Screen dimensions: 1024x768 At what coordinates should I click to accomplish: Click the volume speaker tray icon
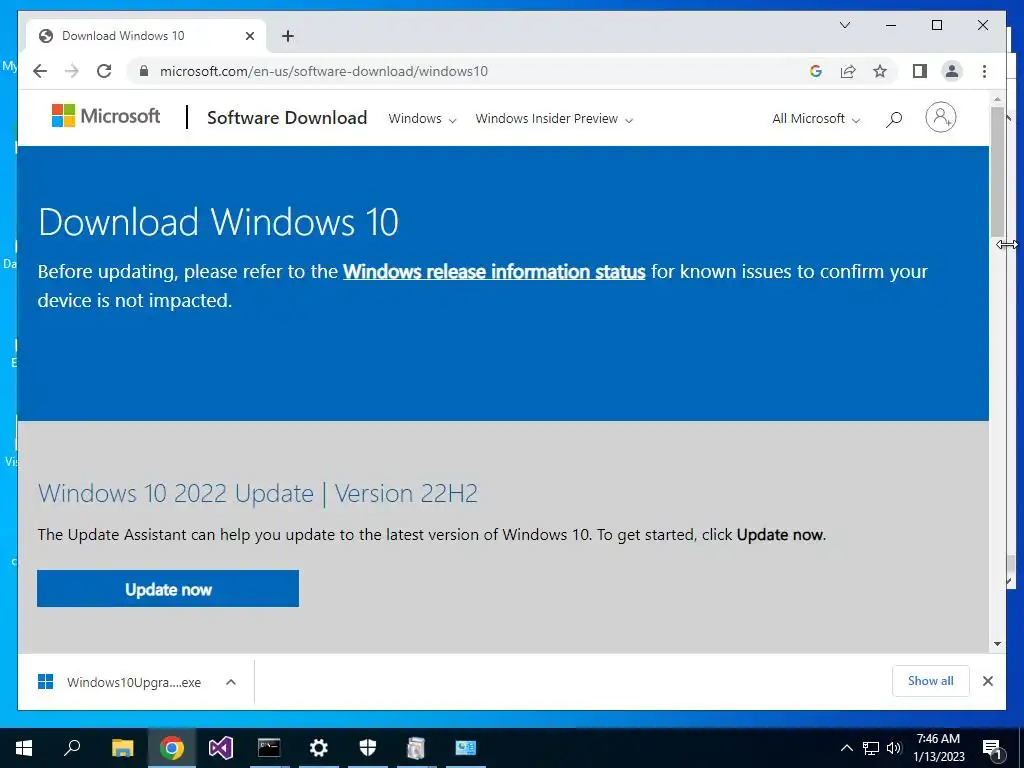click(x=894, y=748)
